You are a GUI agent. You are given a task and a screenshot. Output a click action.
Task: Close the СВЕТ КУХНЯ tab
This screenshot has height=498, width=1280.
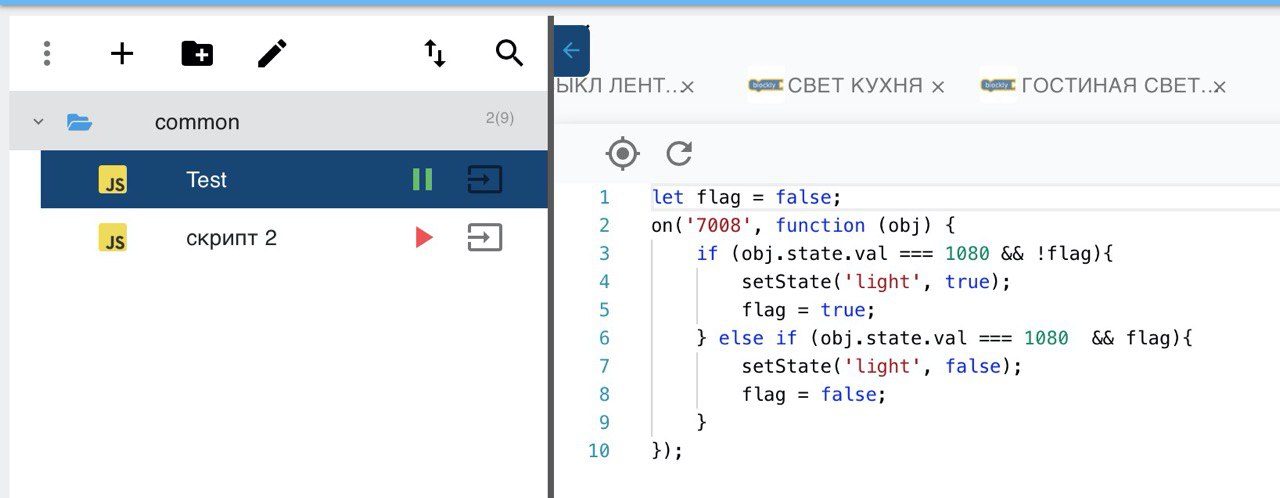click(938, 87)
